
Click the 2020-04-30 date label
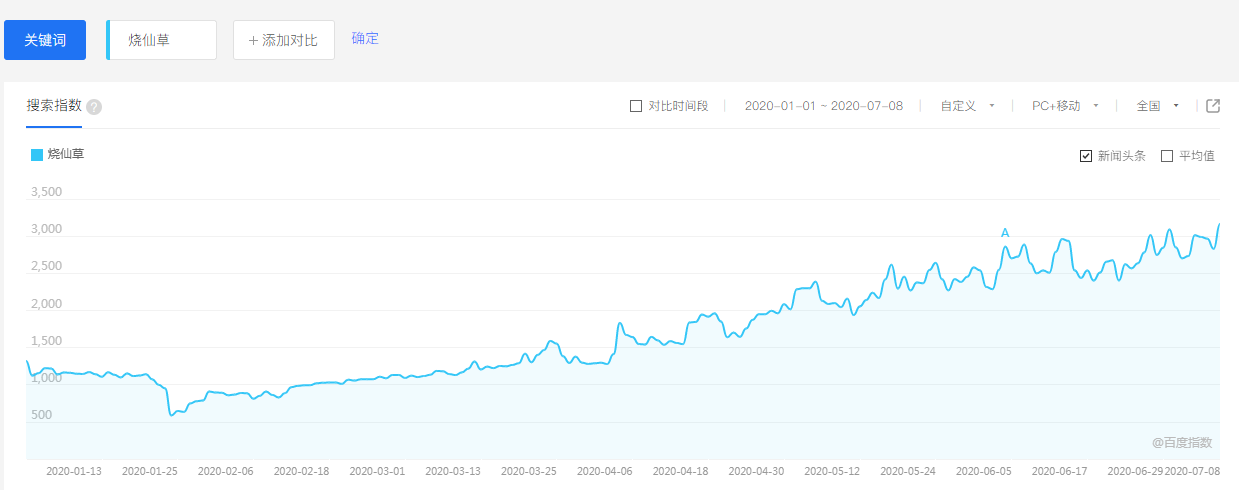pos(757,470)
